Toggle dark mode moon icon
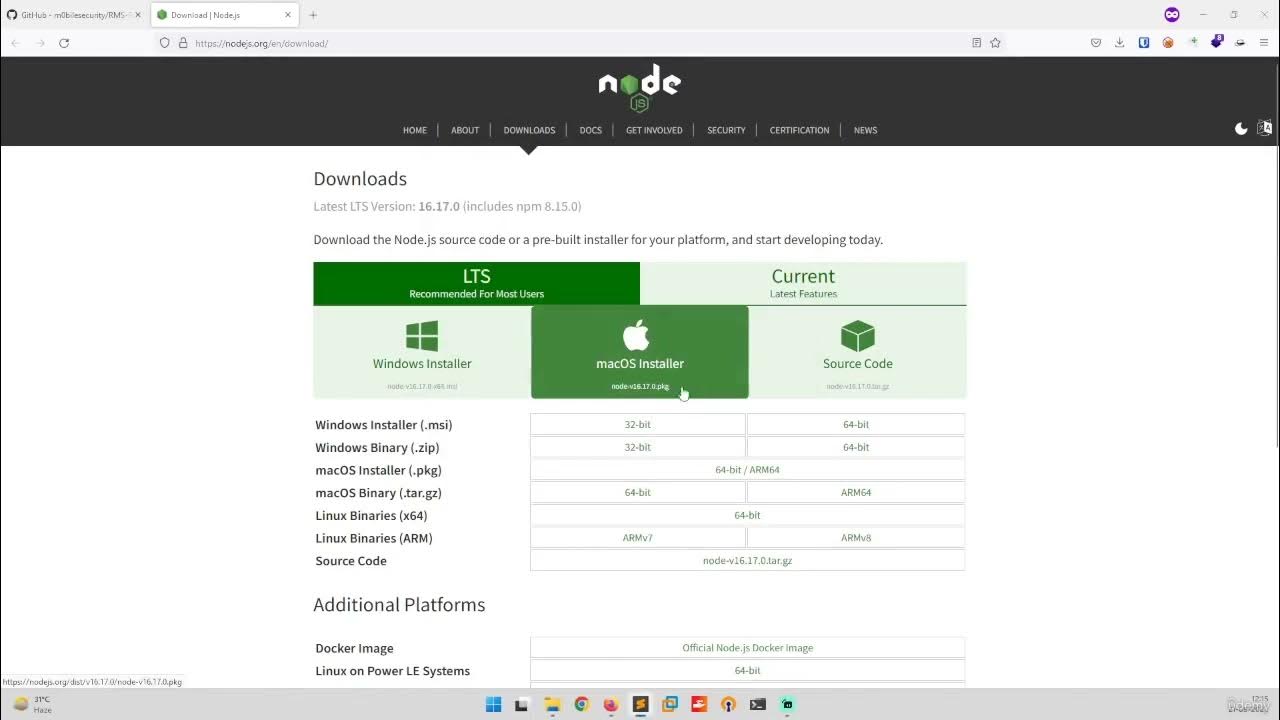1280x720 pixels. pos(1241,129)
